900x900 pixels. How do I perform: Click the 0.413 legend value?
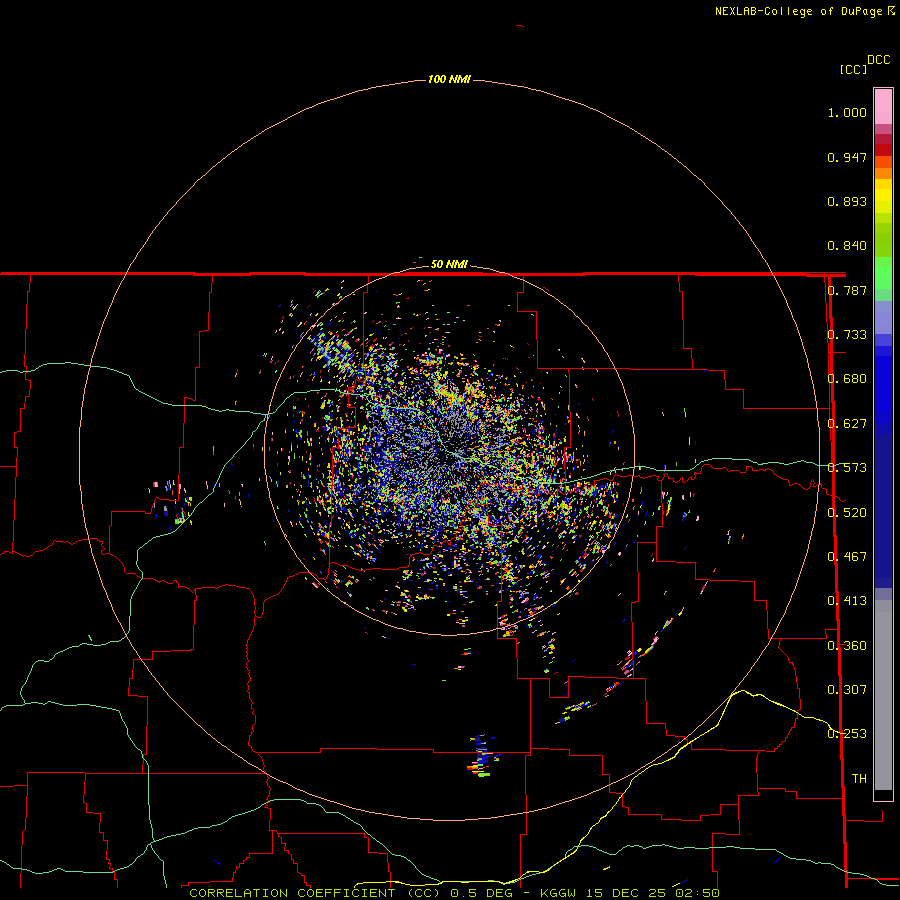click(x=847, y=601)
